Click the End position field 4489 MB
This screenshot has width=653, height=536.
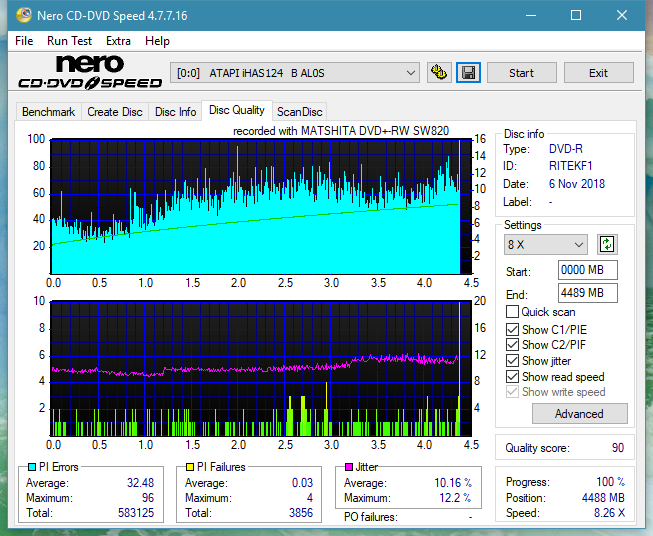tap(587, 293)
